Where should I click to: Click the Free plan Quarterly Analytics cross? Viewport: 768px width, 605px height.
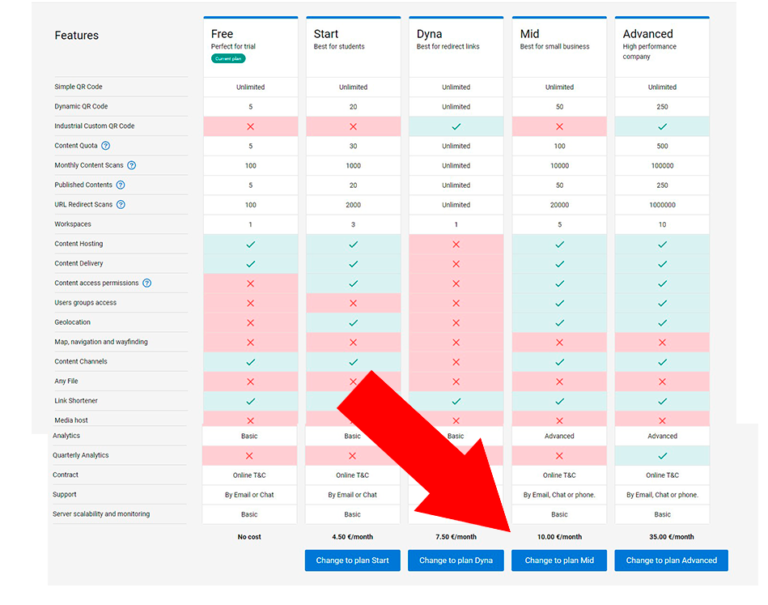tap(249, 456)
